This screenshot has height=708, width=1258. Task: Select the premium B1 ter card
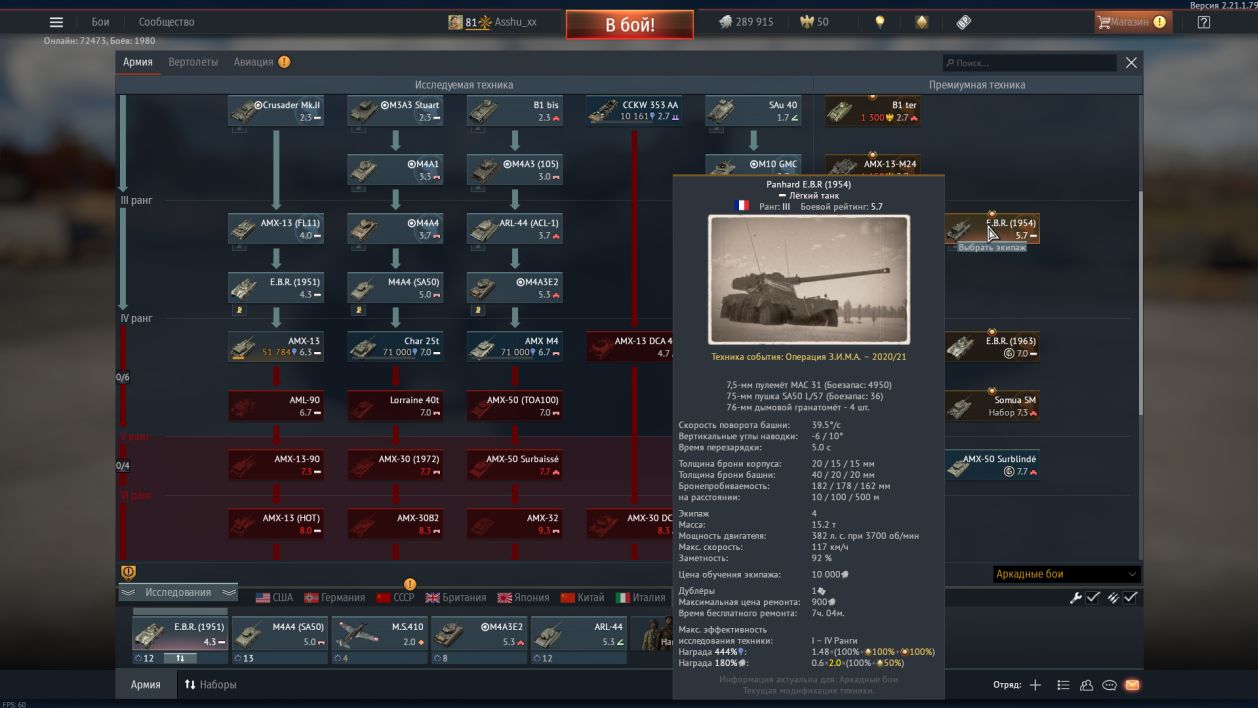coord(873,110)
